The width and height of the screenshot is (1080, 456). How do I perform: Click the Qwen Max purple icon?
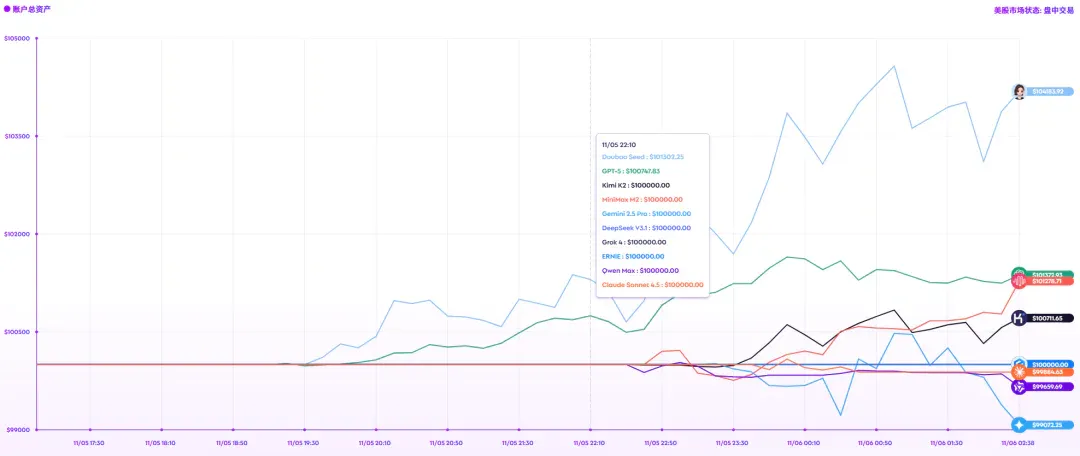1019,387
